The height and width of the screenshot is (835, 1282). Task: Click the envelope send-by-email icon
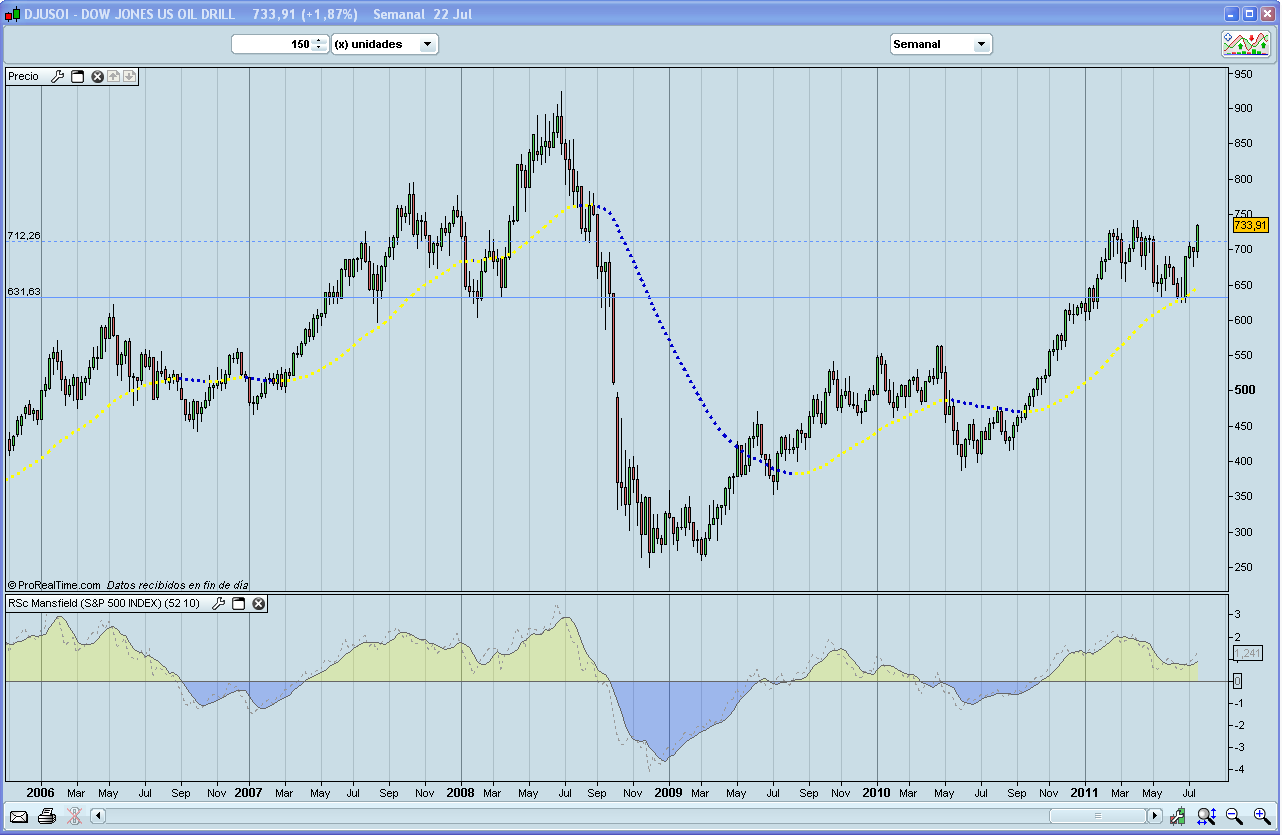(19, 816)
